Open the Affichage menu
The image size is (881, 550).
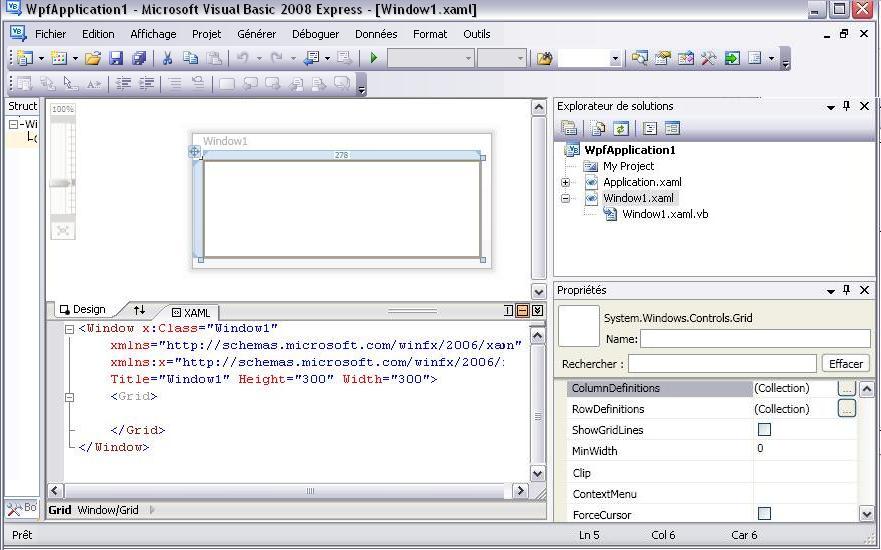pos(153,34)
